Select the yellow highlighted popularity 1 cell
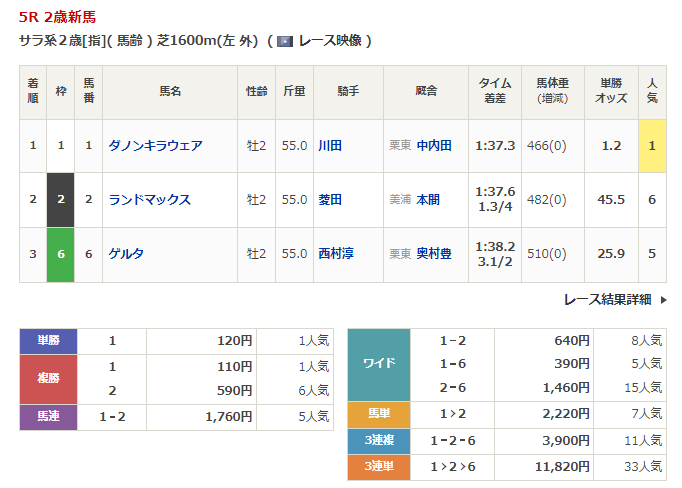The image size is (682, 488). 652,145
